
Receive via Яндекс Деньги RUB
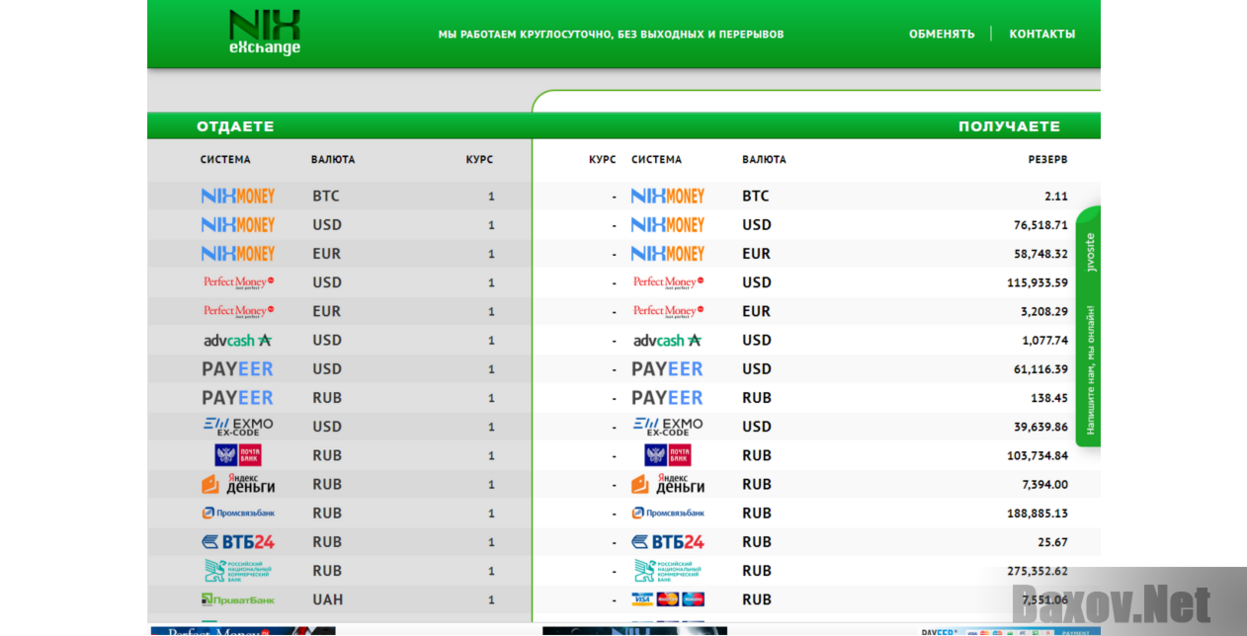[x=817, y=484]
